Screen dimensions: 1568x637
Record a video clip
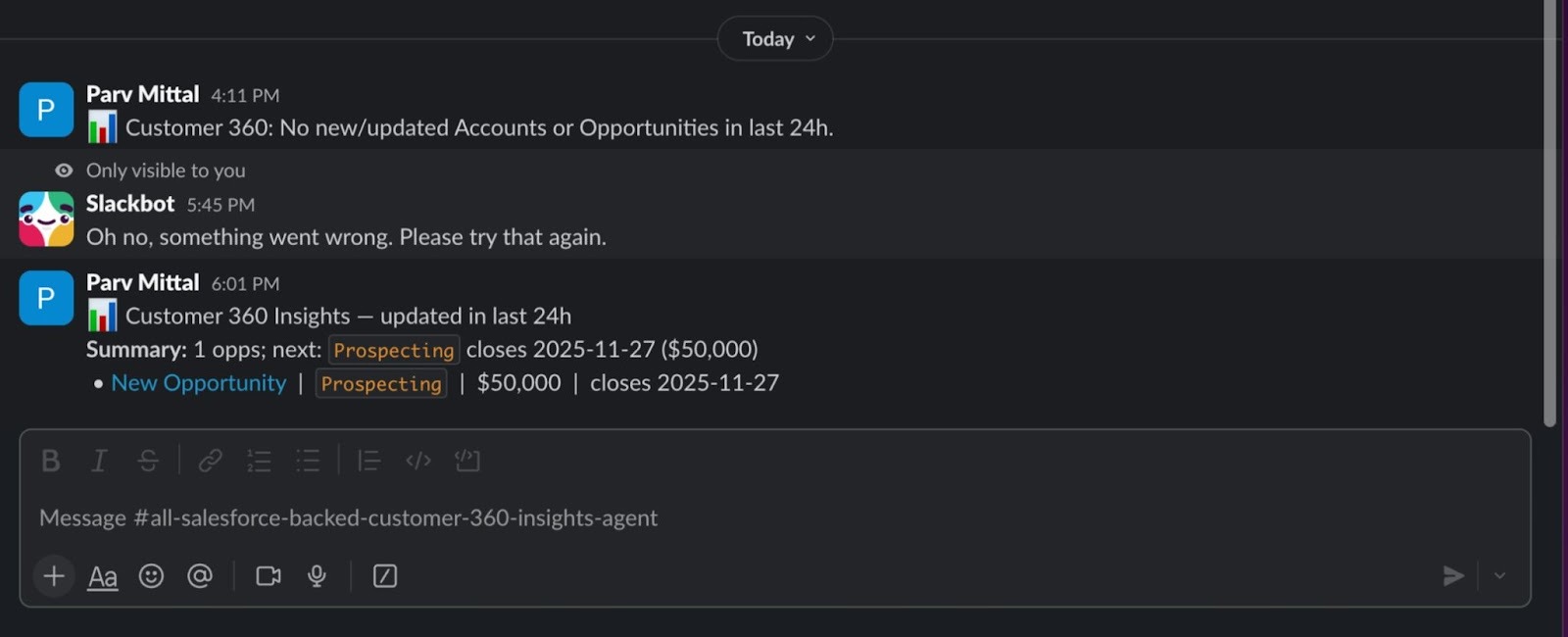click(269, 576)
